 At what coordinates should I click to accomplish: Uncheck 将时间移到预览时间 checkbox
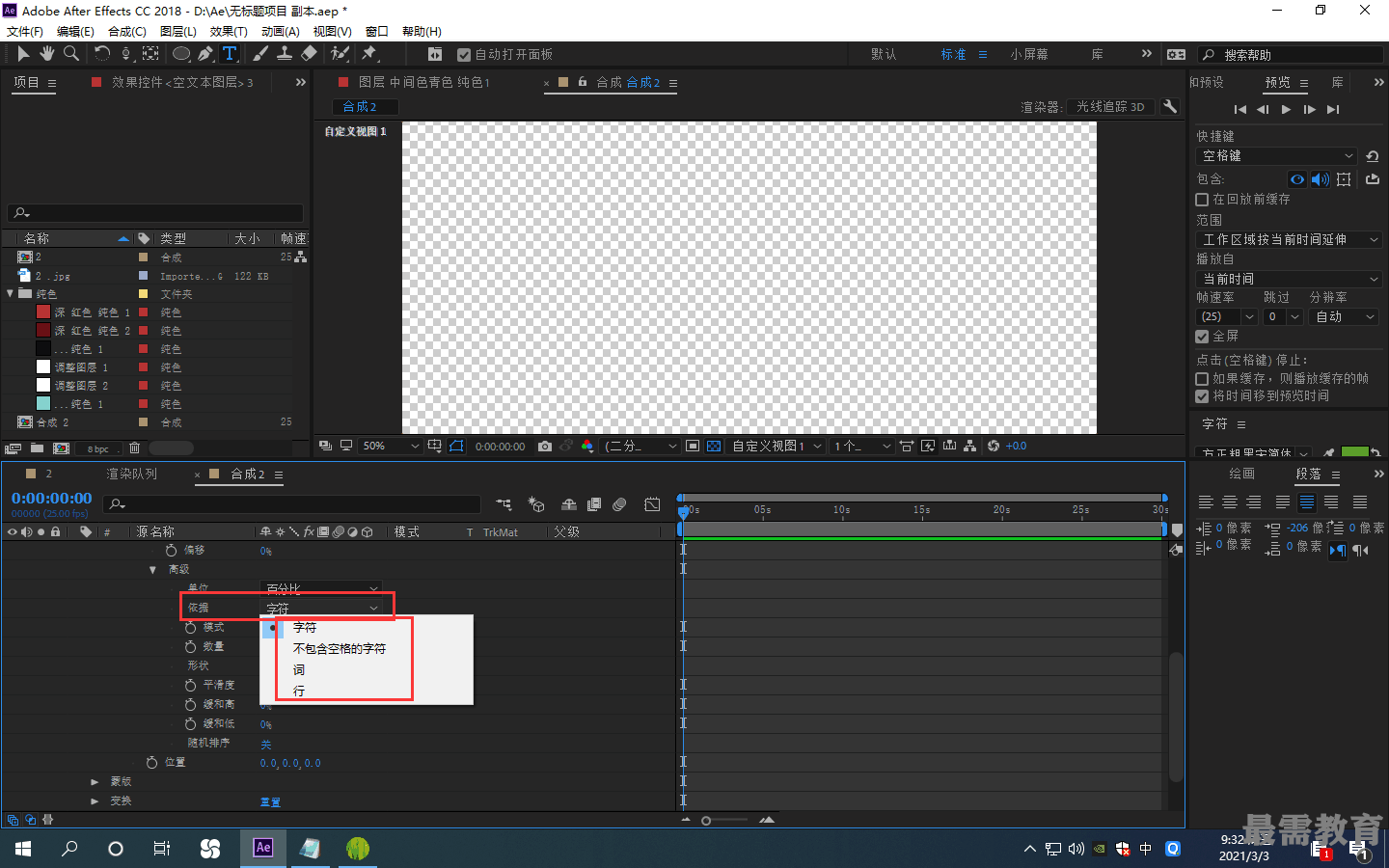click(x=1202, y=396)
